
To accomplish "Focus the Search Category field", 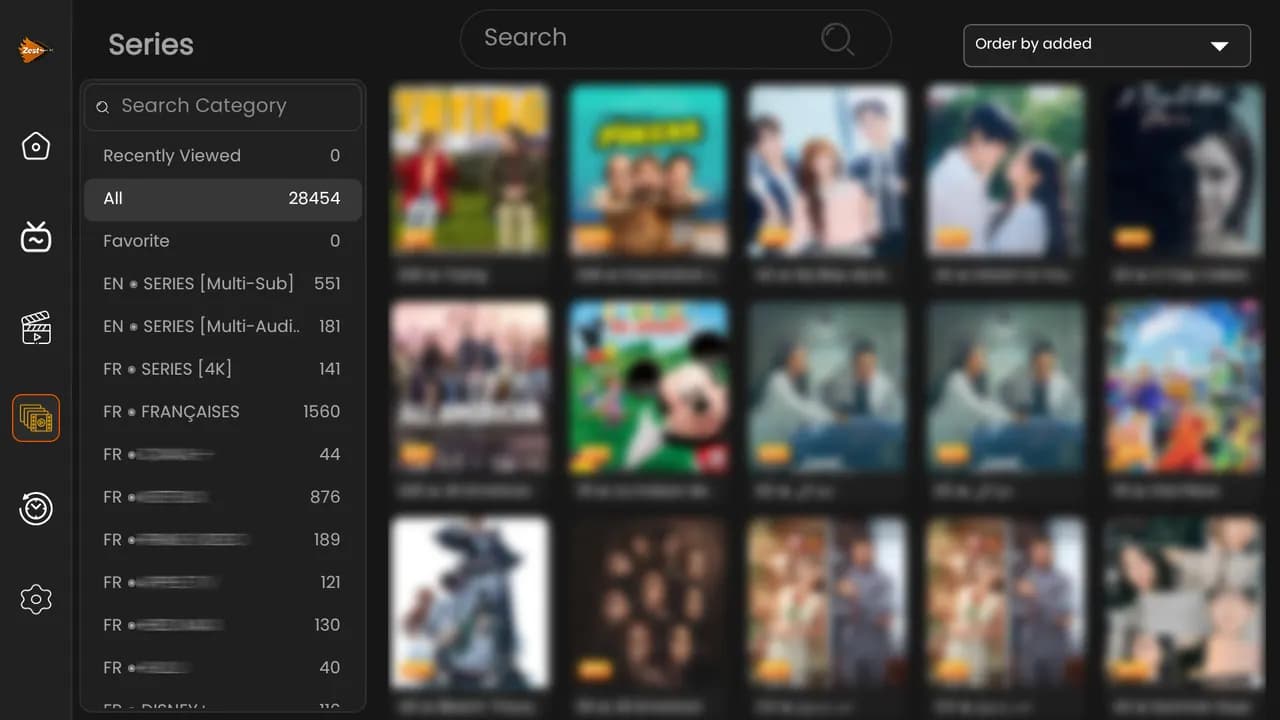I will (223, 106).
